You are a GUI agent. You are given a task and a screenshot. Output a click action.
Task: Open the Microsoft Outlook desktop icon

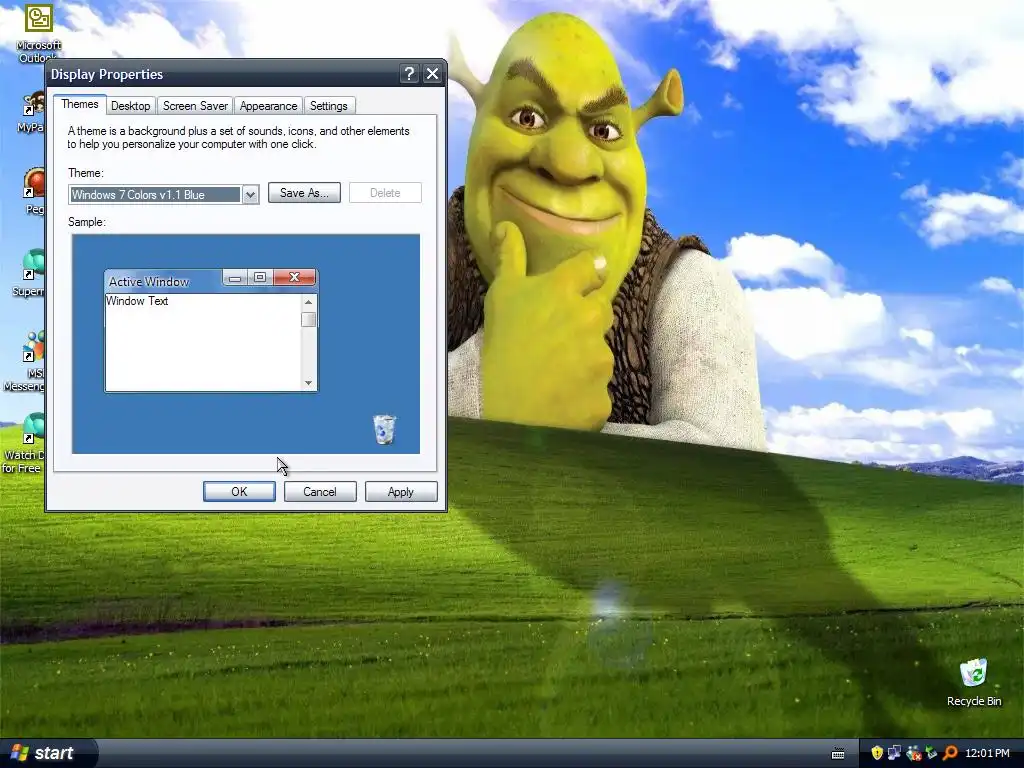tap(39, 33)
